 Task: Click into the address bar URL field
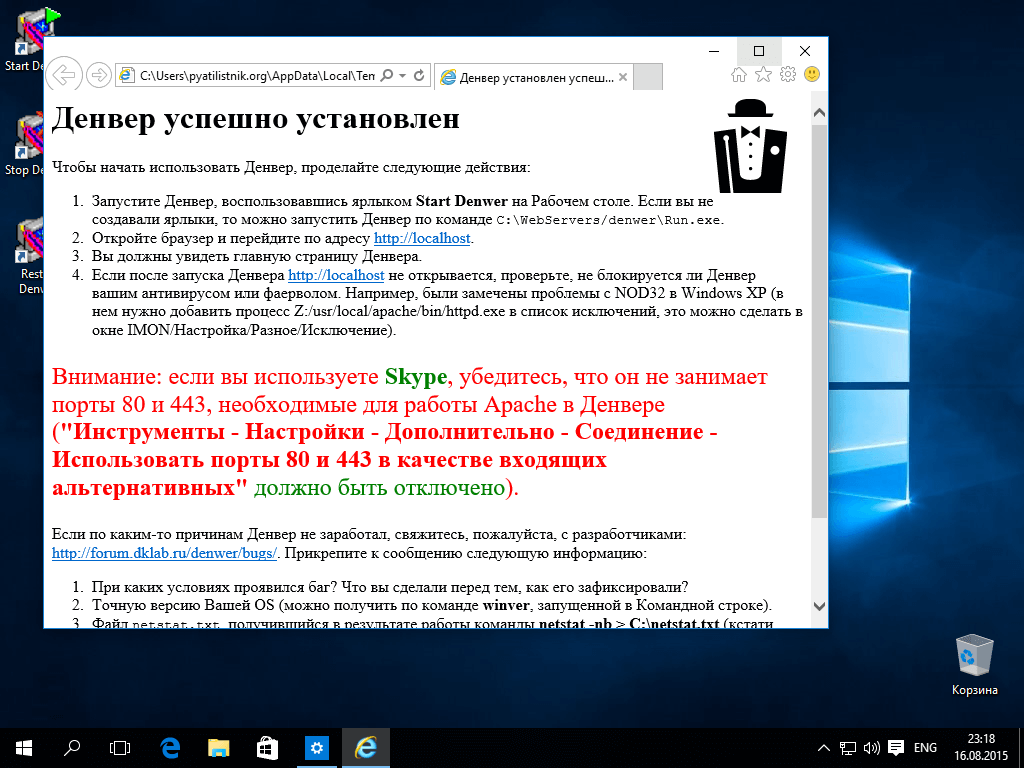pyautogui.click(x=255, y=76)
